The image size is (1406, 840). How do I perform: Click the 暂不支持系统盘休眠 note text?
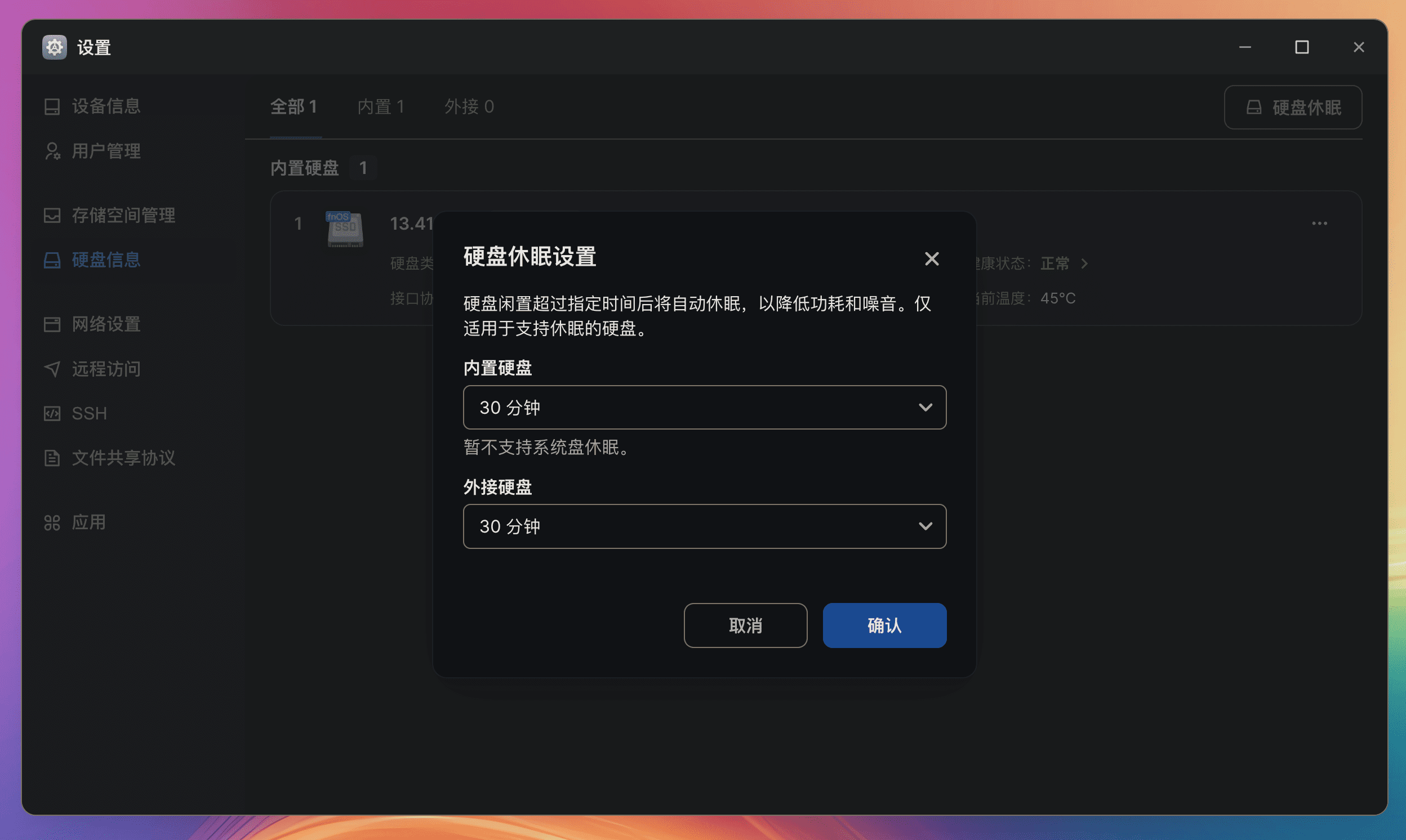546,448
